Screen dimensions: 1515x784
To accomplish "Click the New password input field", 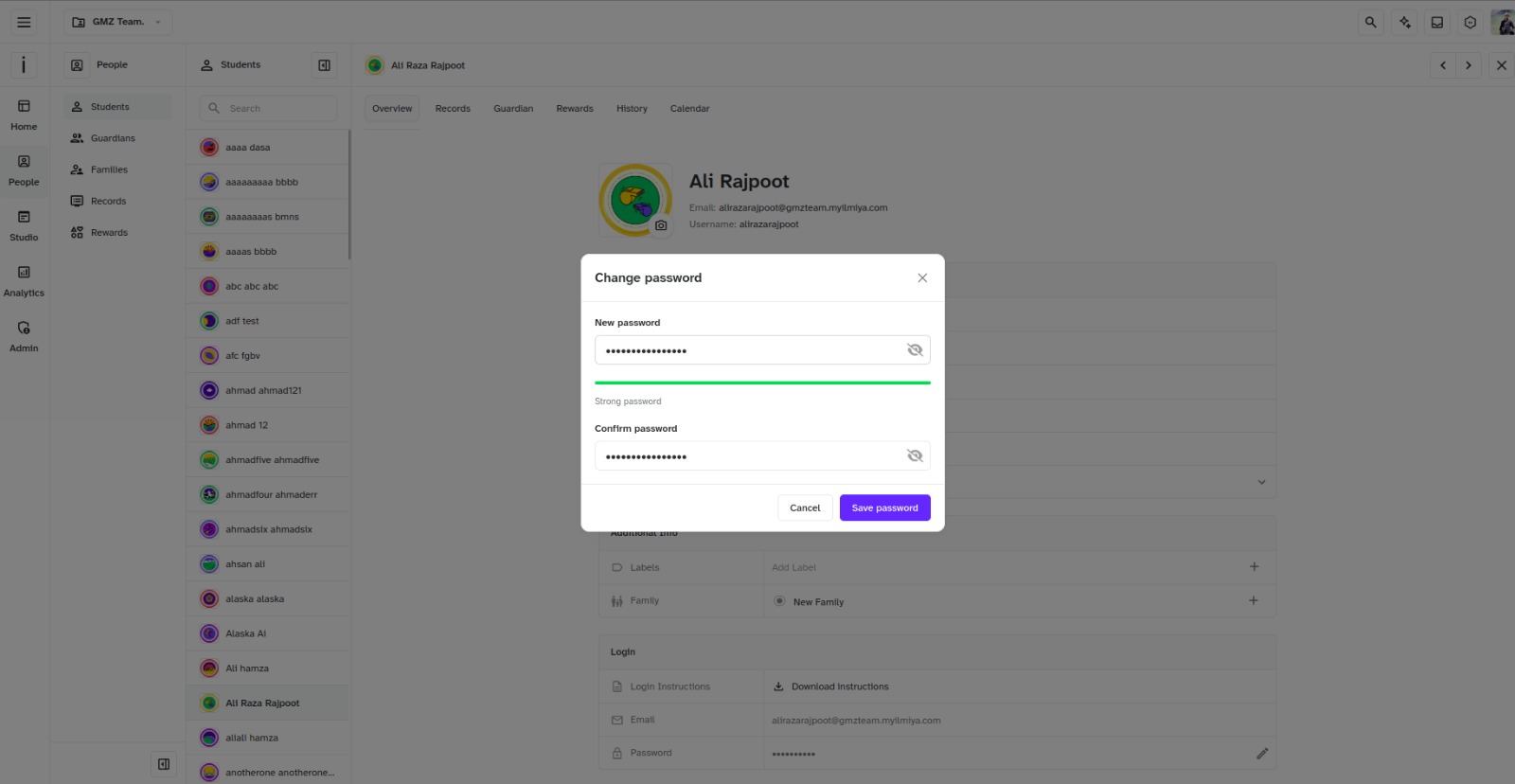I will coord(762,350).
